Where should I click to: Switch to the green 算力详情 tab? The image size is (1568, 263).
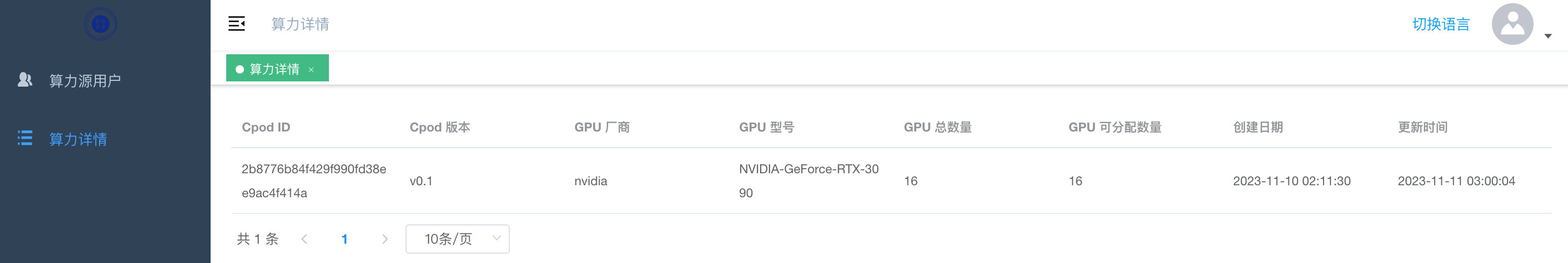[277, 68]
